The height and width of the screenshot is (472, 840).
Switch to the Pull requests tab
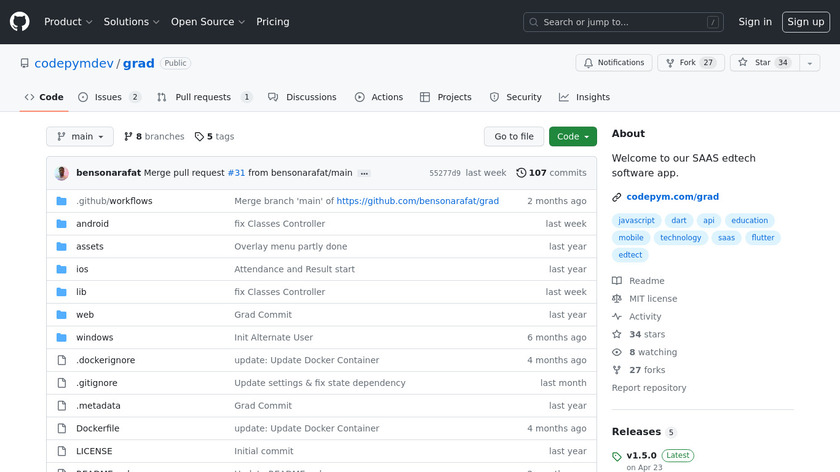(x=204, y=97)
